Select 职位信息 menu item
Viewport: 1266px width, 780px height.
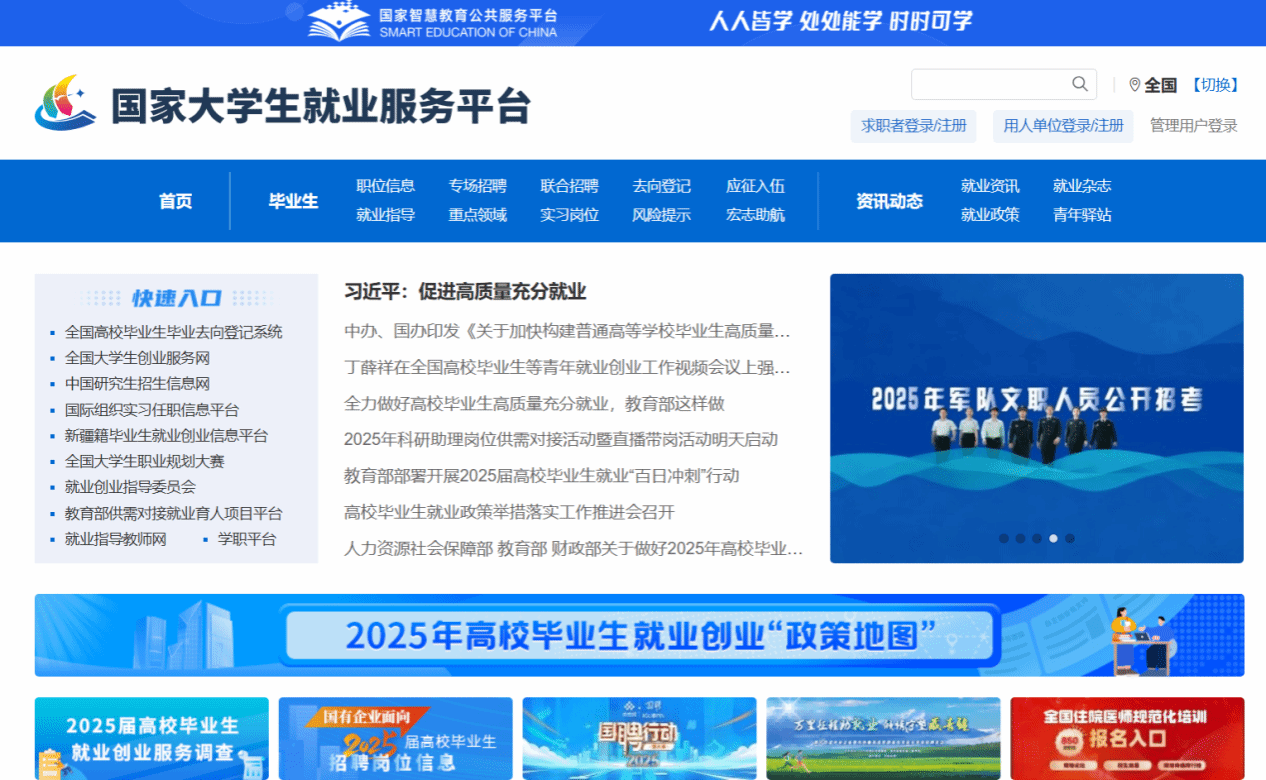386,186
